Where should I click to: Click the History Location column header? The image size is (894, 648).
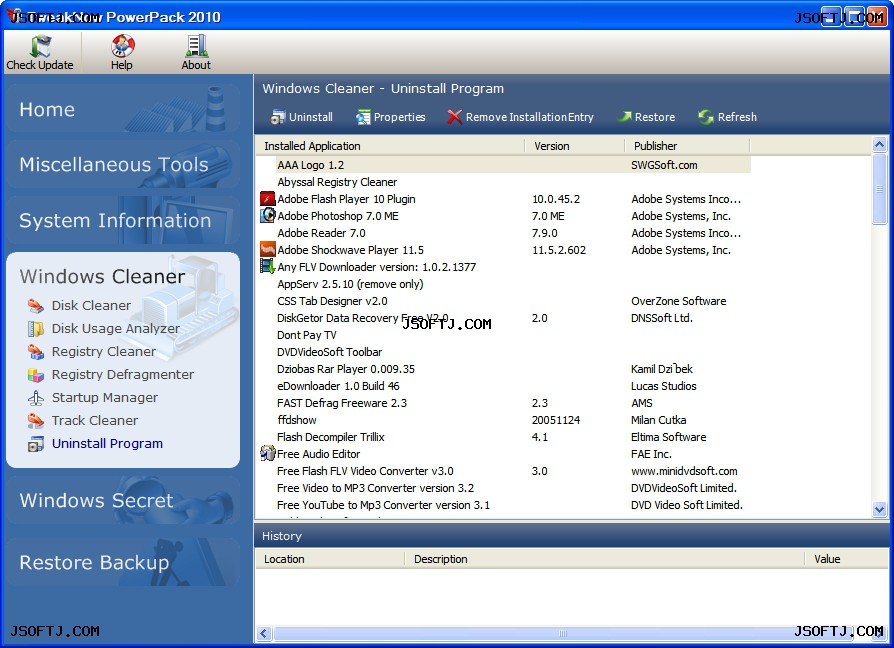[330, 559]
